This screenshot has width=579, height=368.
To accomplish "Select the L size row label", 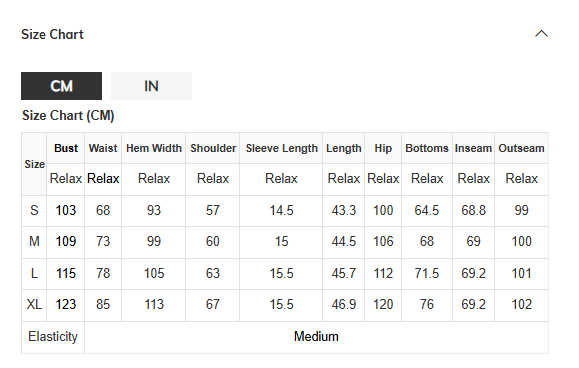I will tap(34, 274).
